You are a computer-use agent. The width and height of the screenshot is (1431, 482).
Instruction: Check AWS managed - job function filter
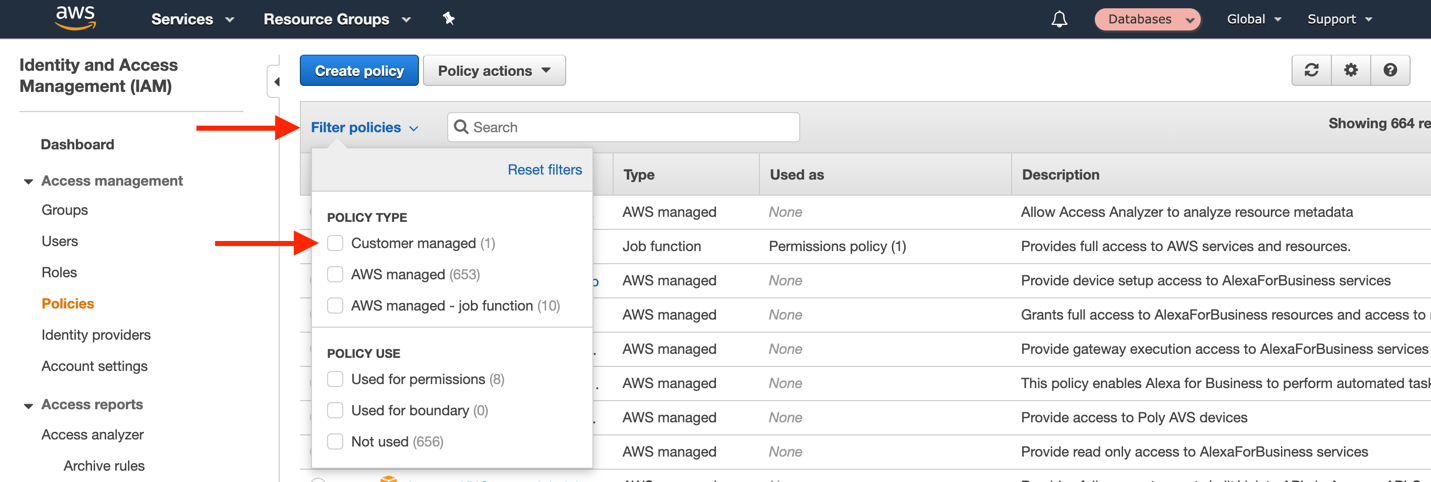(x=335, y=305)
